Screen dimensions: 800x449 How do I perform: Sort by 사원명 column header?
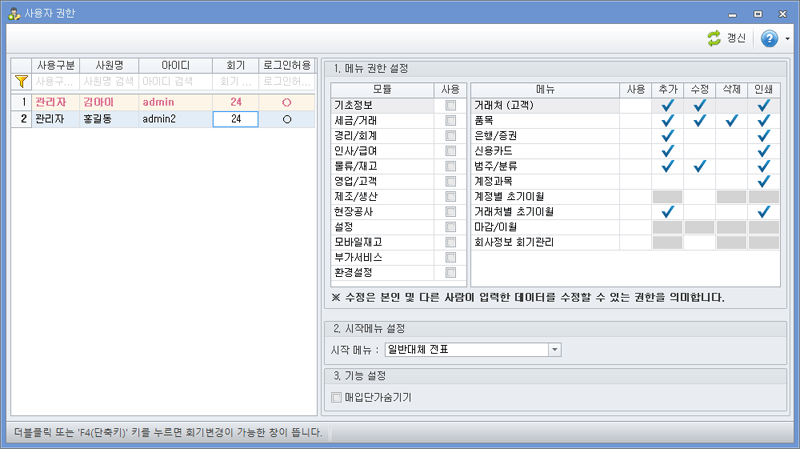coord(109,66)
